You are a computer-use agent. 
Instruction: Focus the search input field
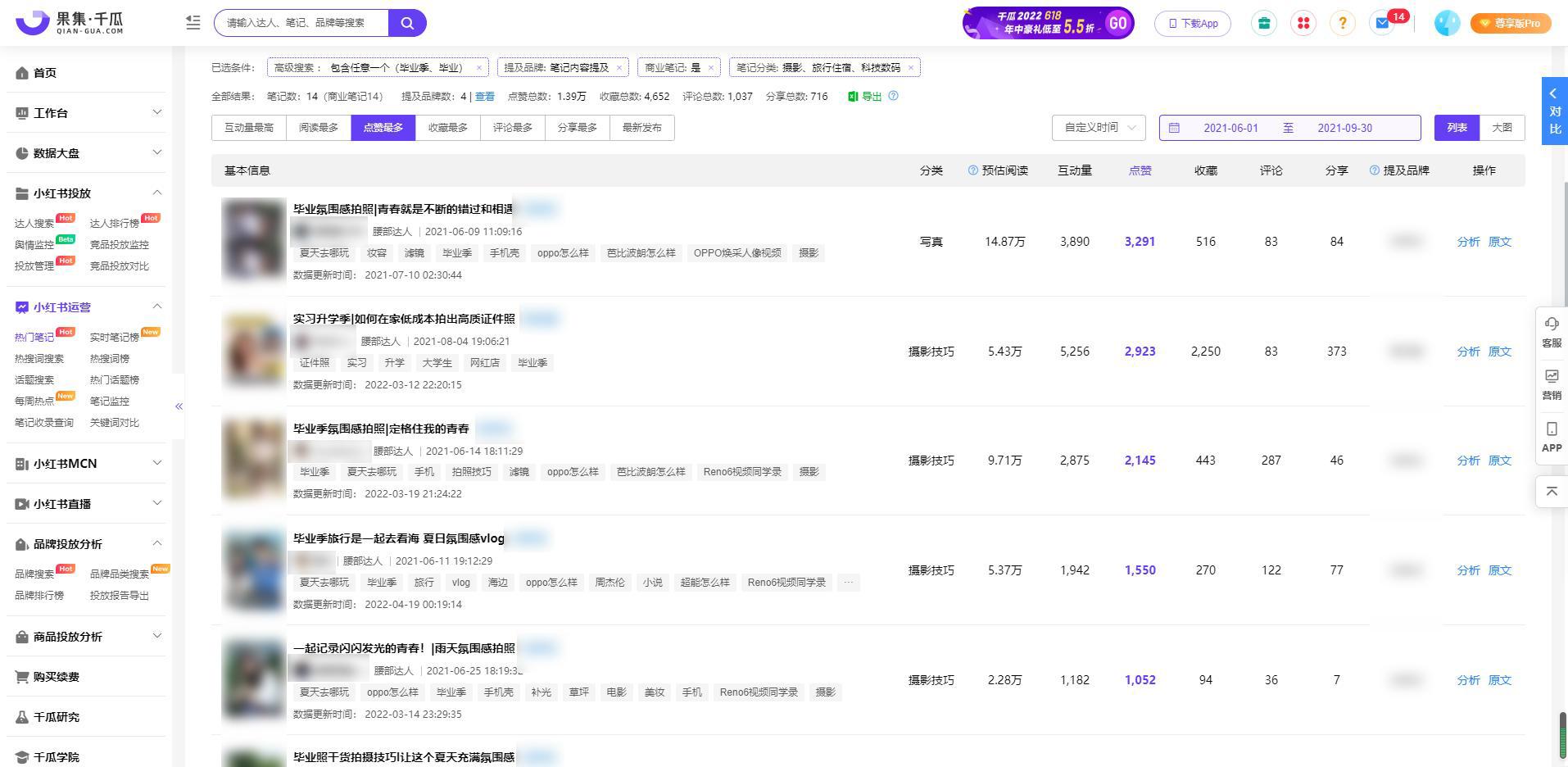coord(301,23)
